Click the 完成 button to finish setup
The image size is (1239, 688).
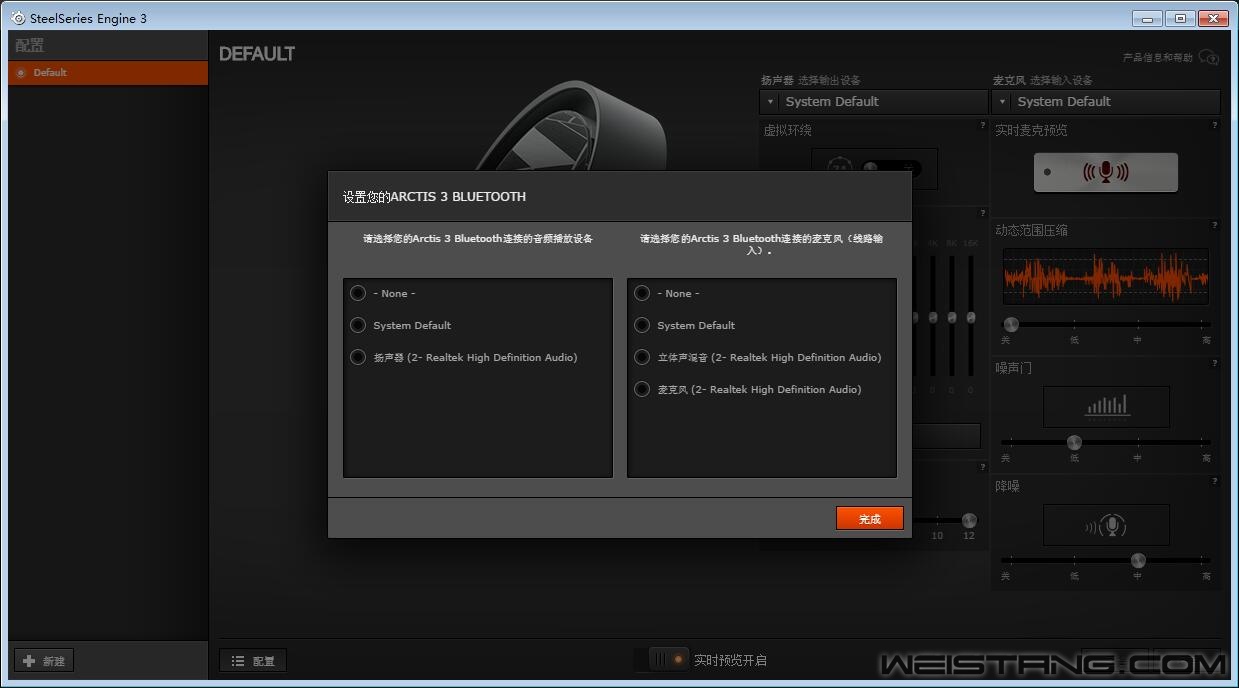(x=870, y=518)
